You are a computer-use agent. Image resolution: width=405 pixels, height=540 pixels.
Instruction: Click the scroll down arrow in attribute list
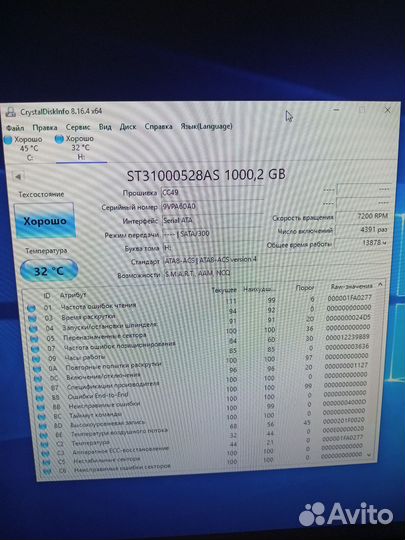click(370, 455)
